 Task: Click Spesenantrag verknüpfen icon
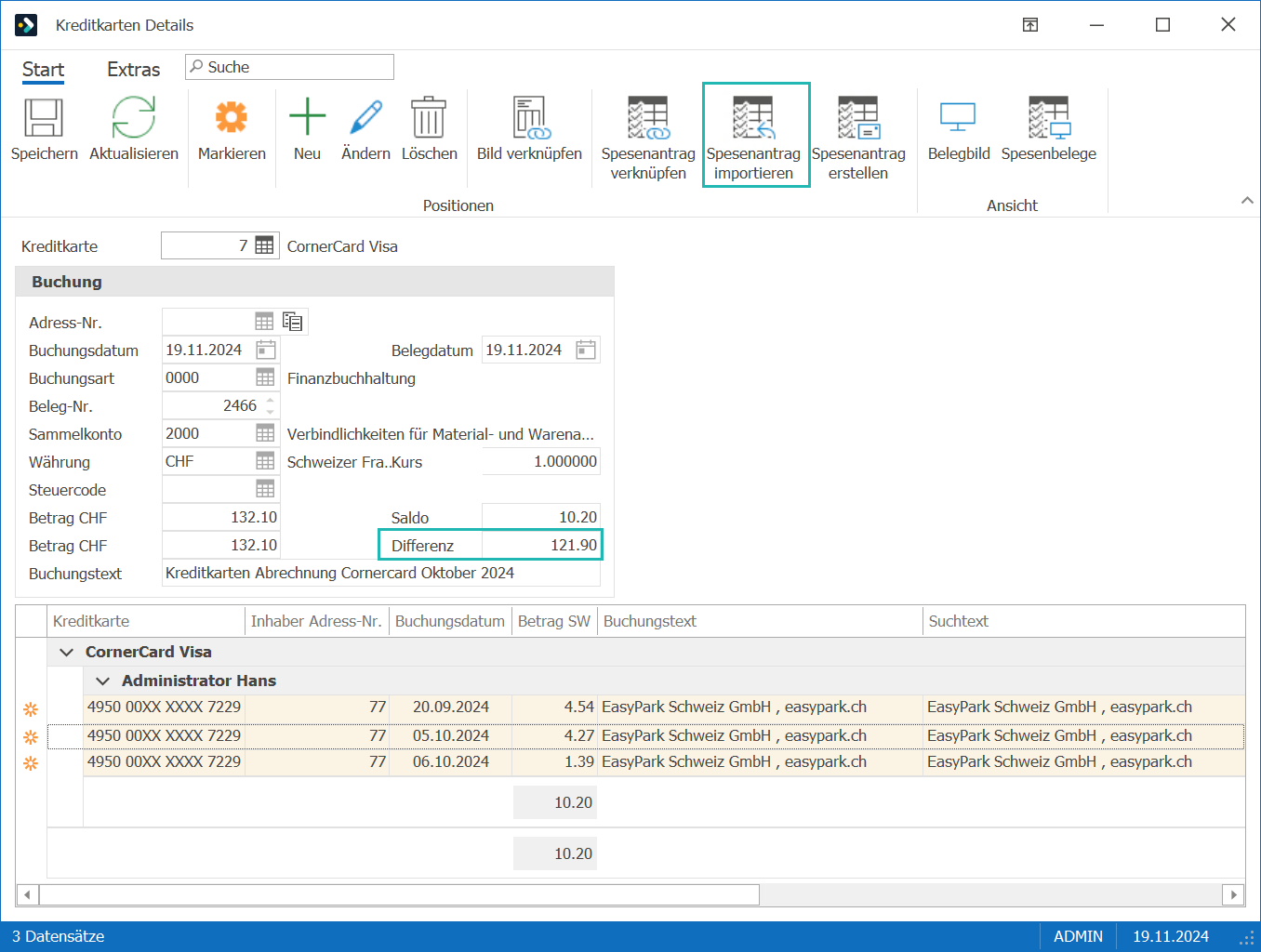point(648,118)
